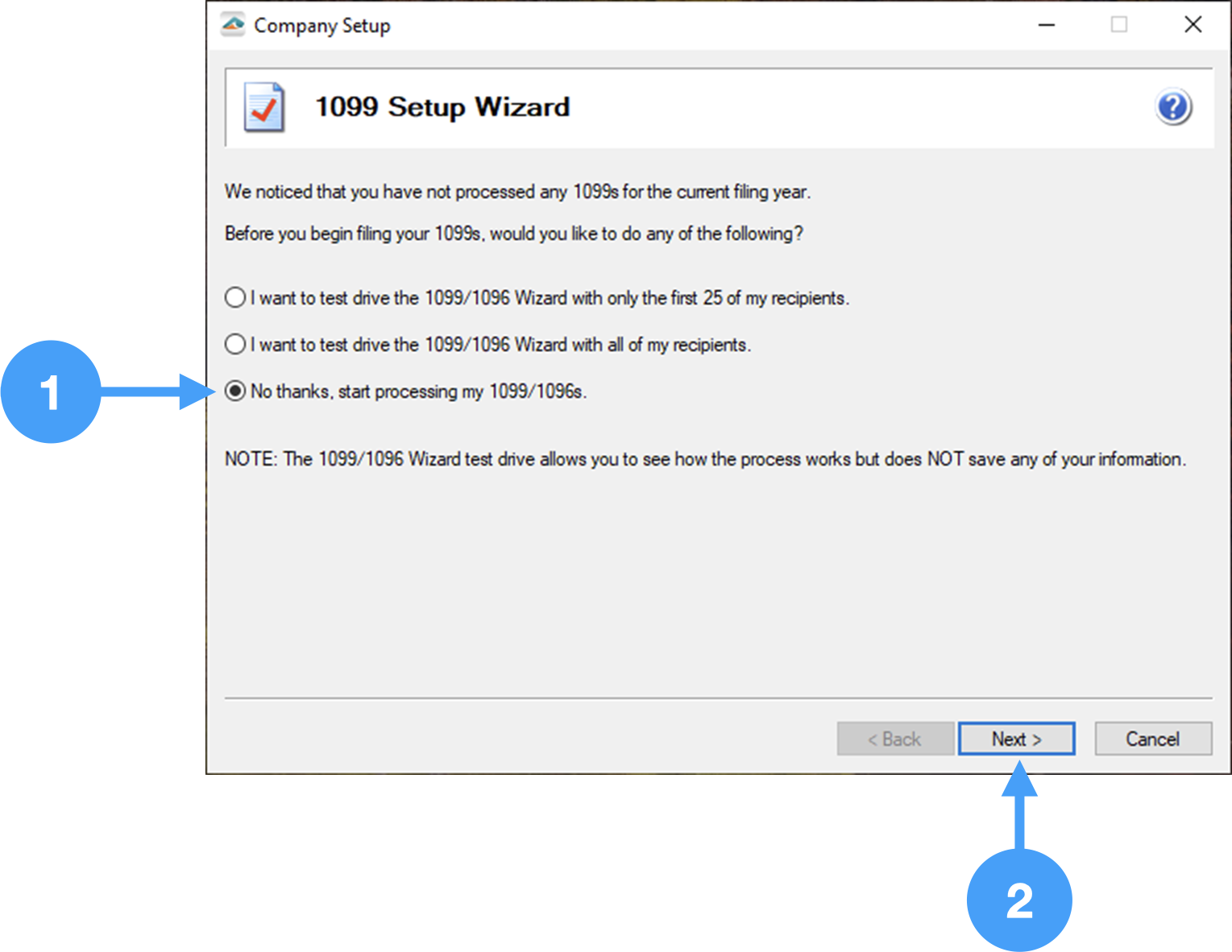Image resolution: width=1232 pixels, height=952 pixels.
Task: Choose test drive with all recipients option
Action: (x=235, y=345)
